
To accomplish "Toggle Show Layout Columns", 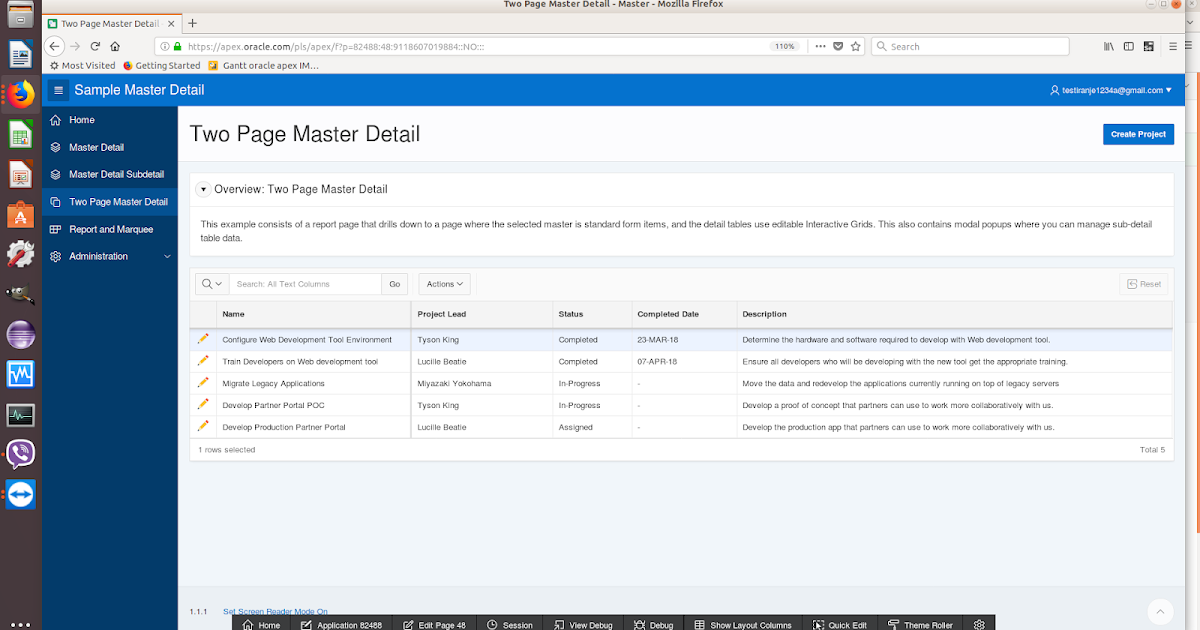I will pos(742,624).
